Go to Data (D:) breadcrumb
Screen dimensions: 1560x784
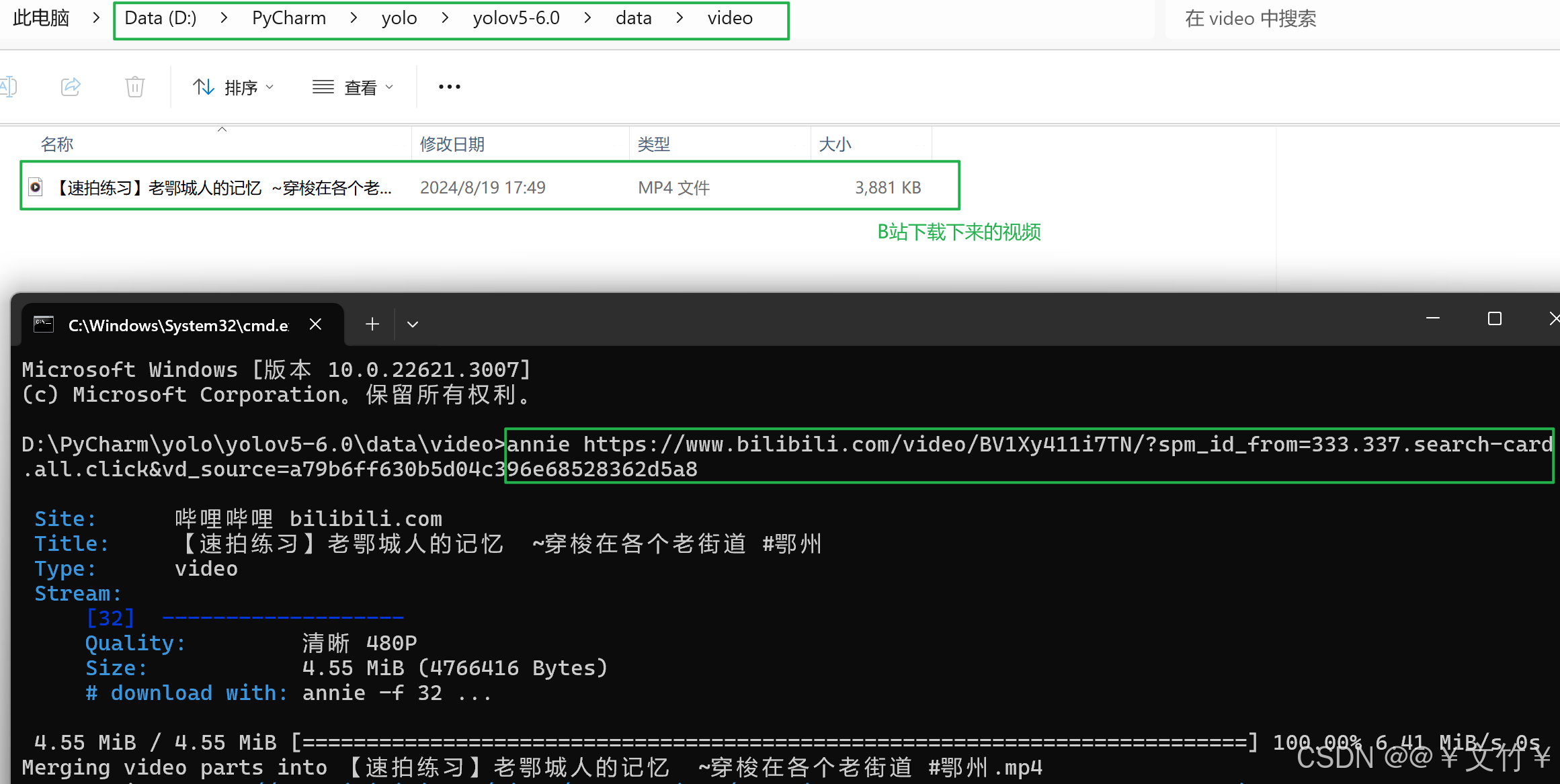[x=161, y=18]
